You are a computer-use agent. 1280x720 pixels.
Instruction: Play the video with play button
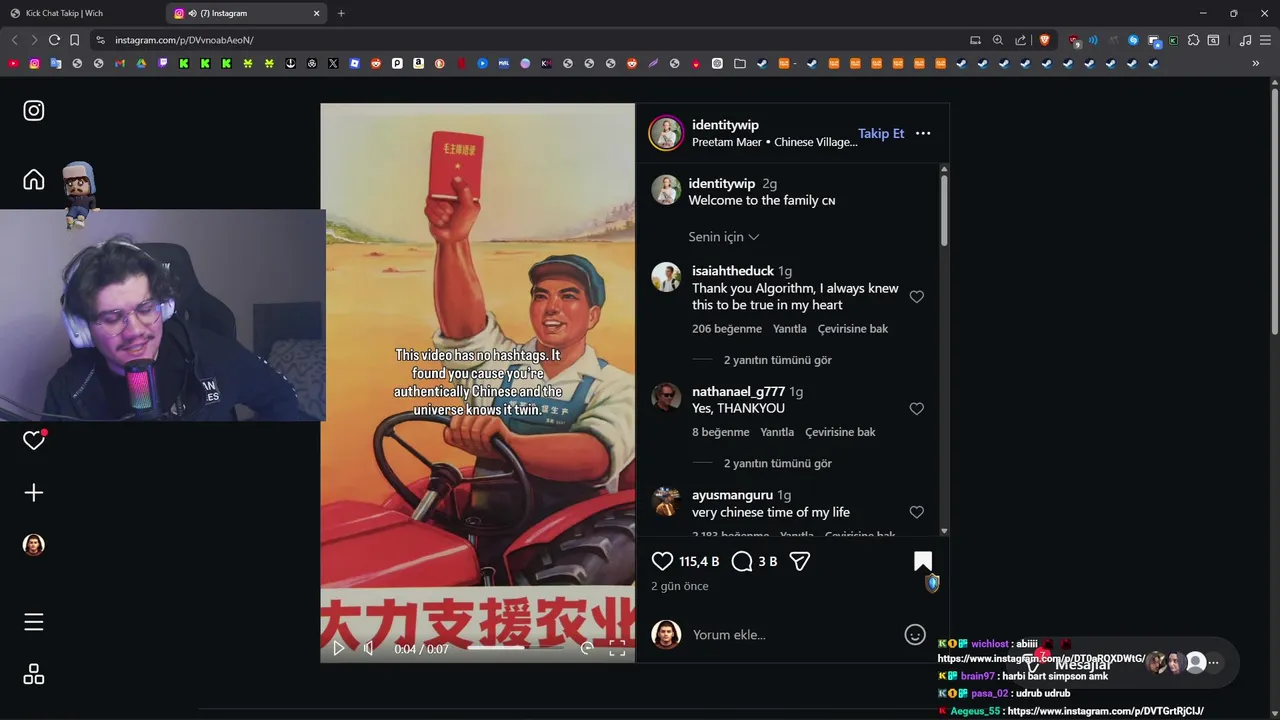[x=339, y=648]
